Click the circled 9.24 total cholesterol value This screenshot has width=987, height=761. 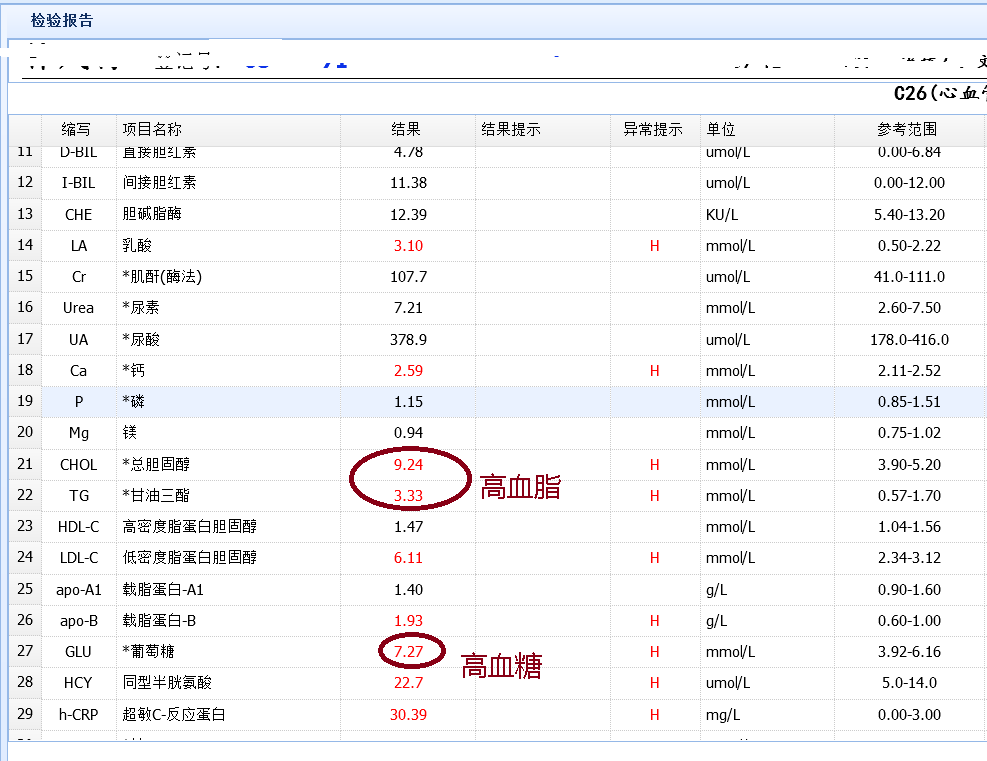coord(409,464)
